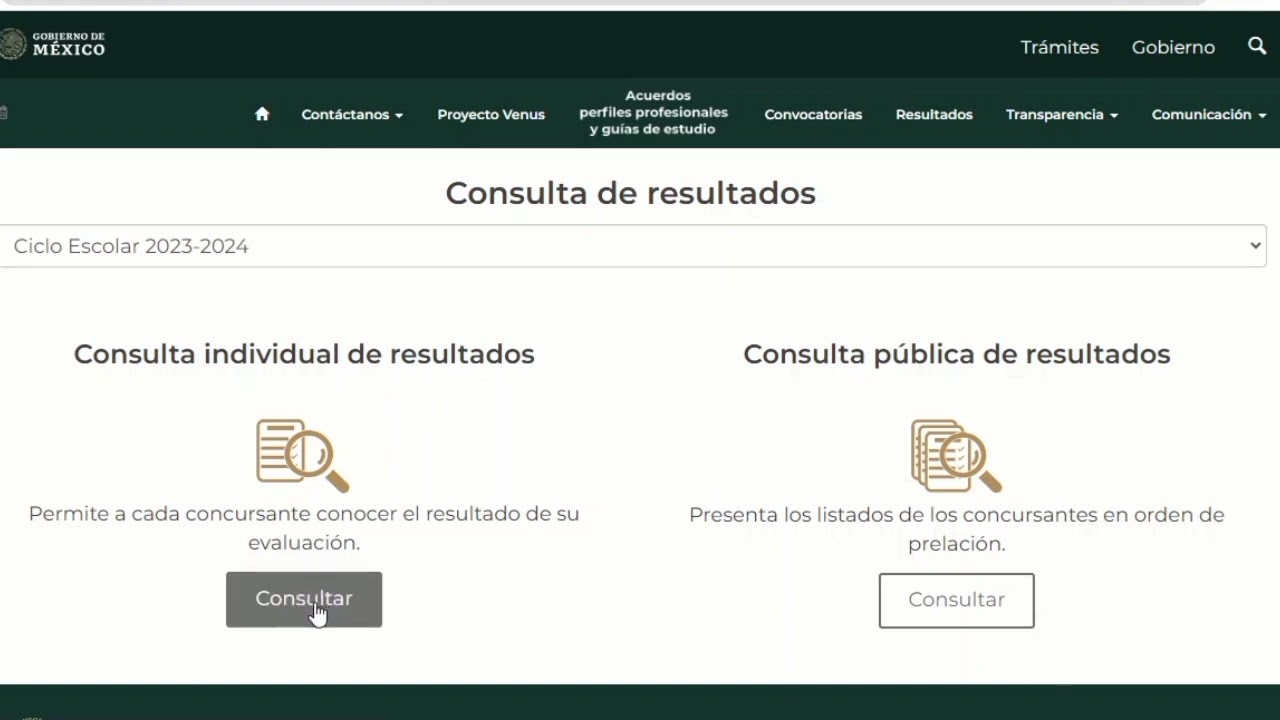Click the chevron next to Transparencia
The width and height of the screenshot is (1280, 720).
1114,115
